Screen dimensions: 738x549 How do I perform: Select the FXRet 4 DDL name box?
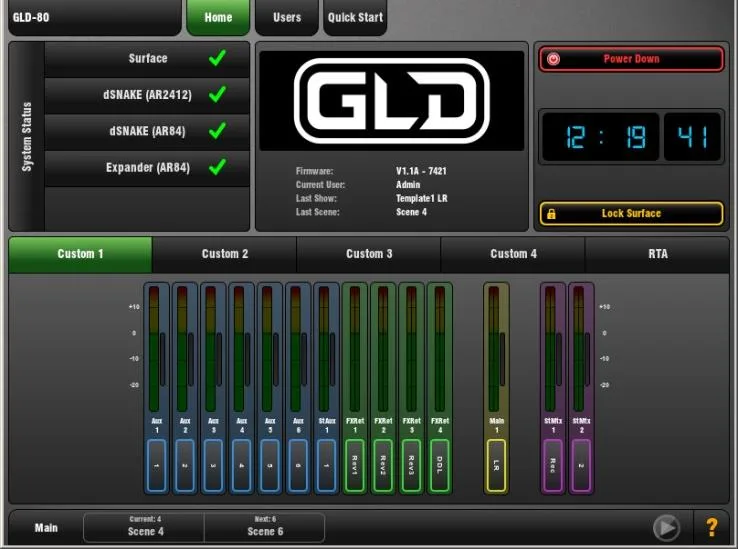[440, 466]
